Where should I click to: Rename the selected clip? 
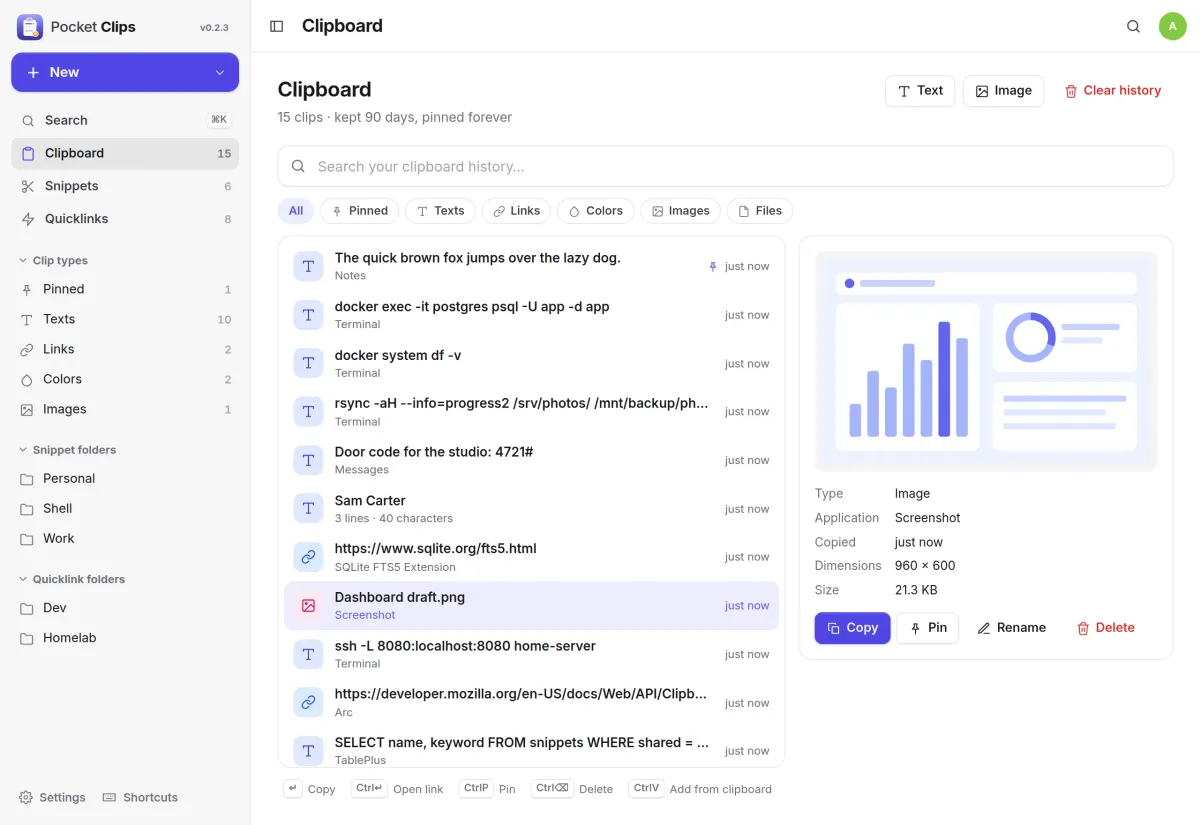pos(1011,628)
